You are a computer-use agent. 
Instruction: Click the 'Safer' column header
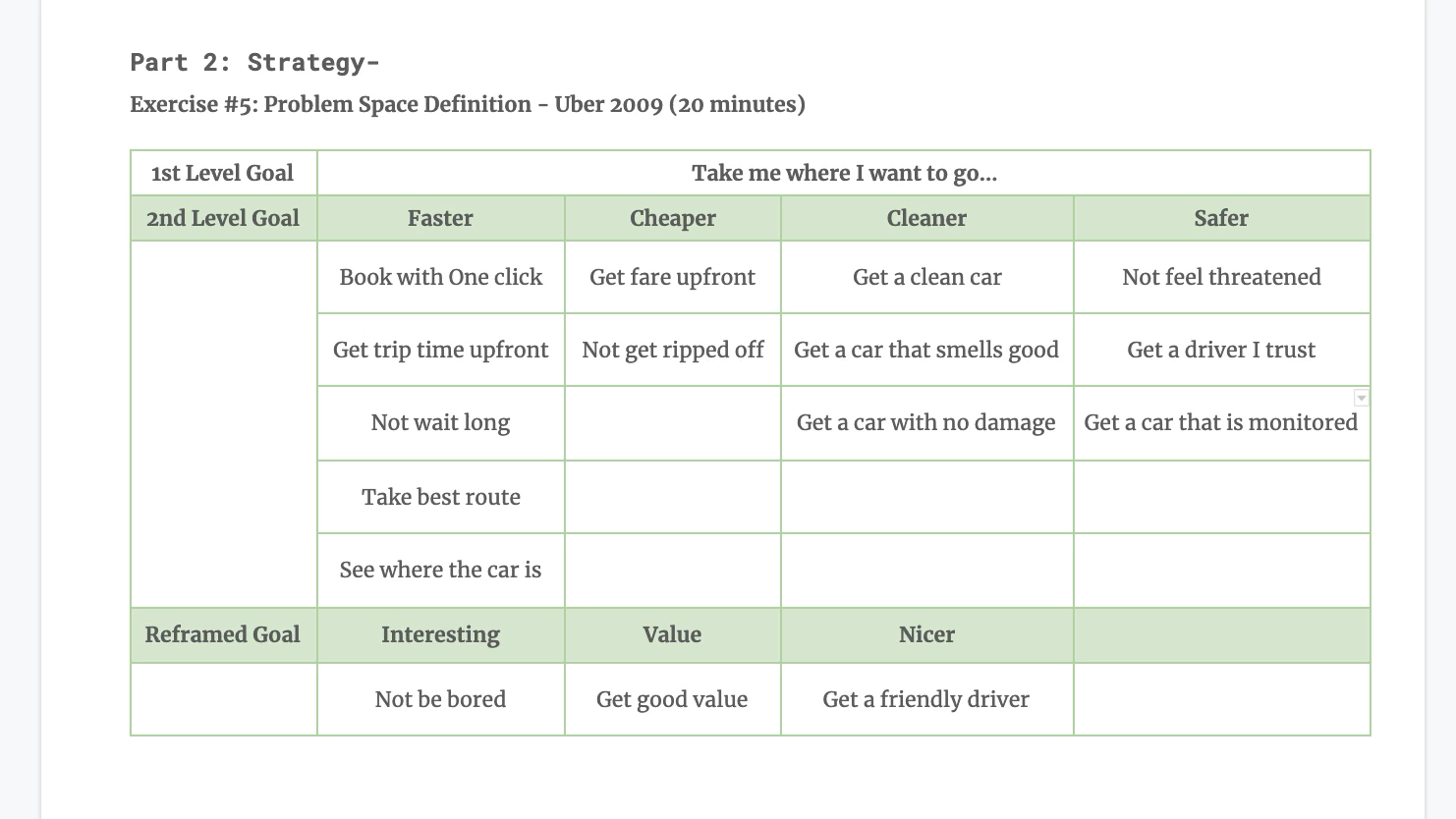tap(1222, 218)
